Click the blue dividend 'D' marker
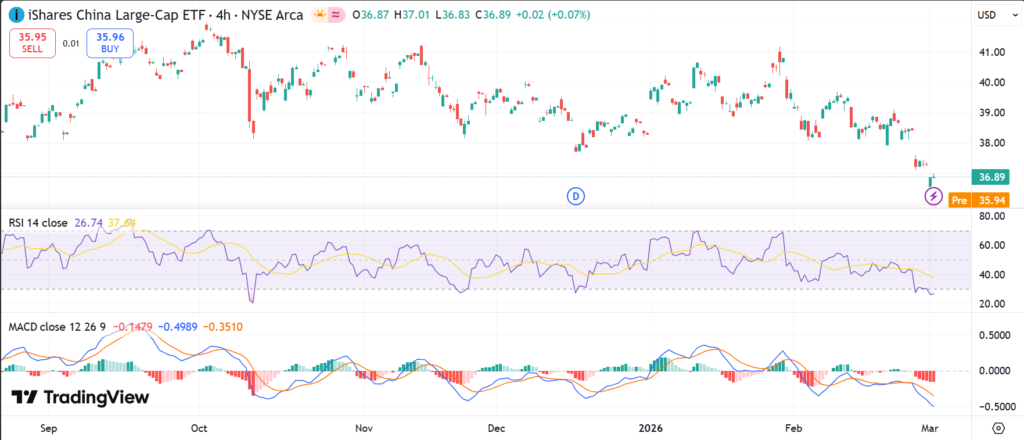This screenshot has height=440, width=1024. pyautogui.click(x=575, y=196)
